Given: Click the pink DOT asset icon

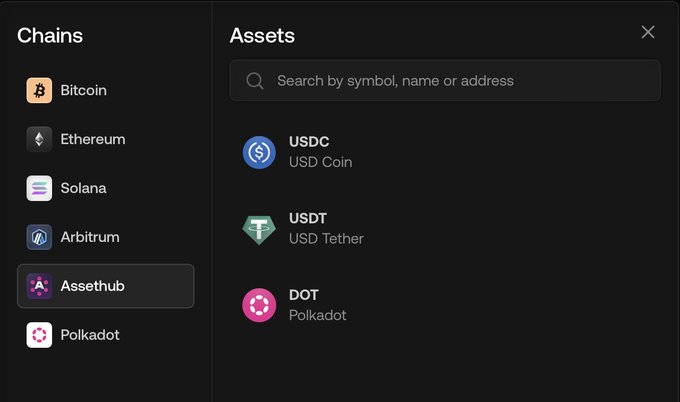Looking at the screenshot, I should click(259, 305).
